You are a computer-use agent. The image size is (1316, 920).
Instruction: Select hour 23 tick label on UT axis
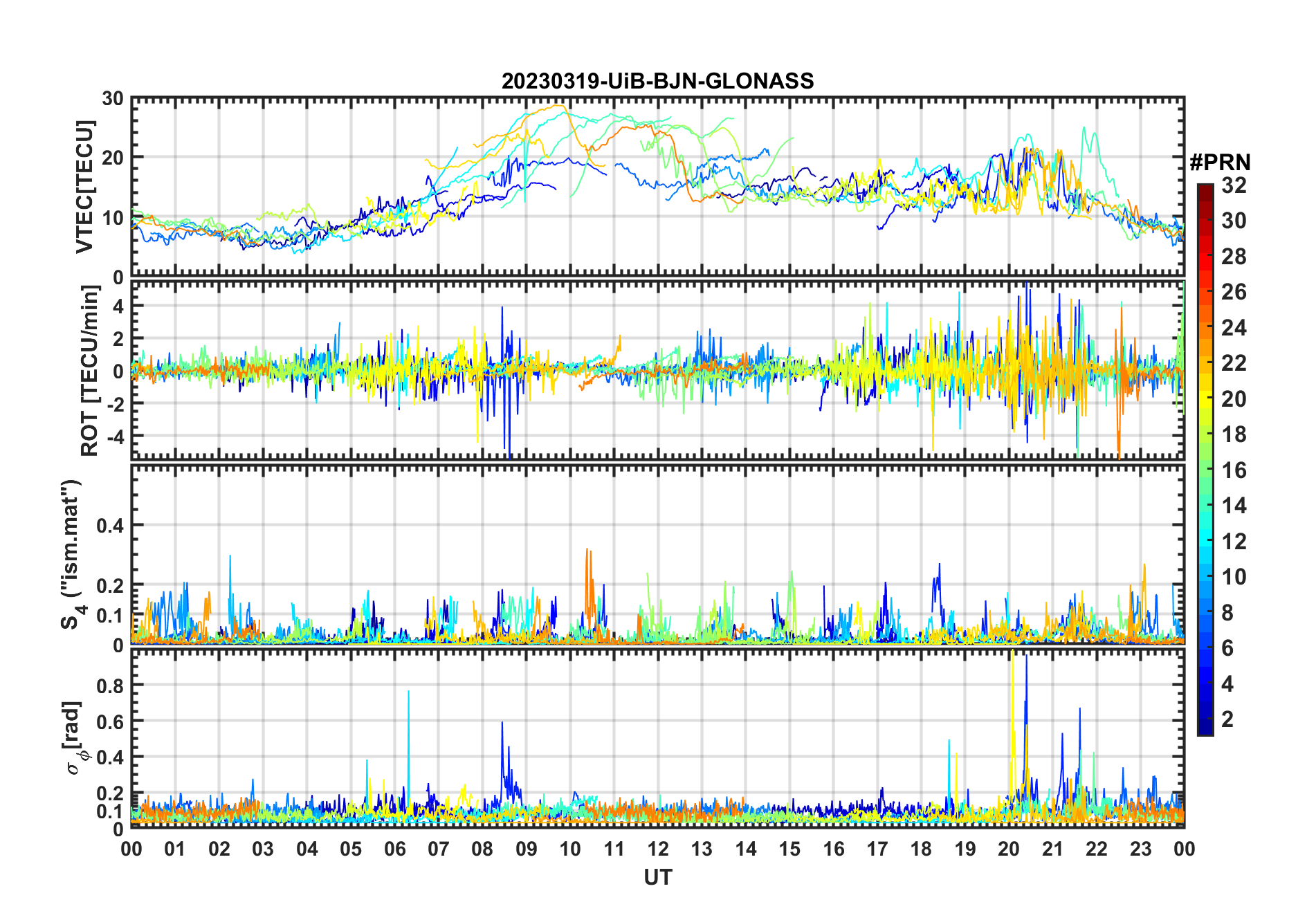pos(1140,849)
